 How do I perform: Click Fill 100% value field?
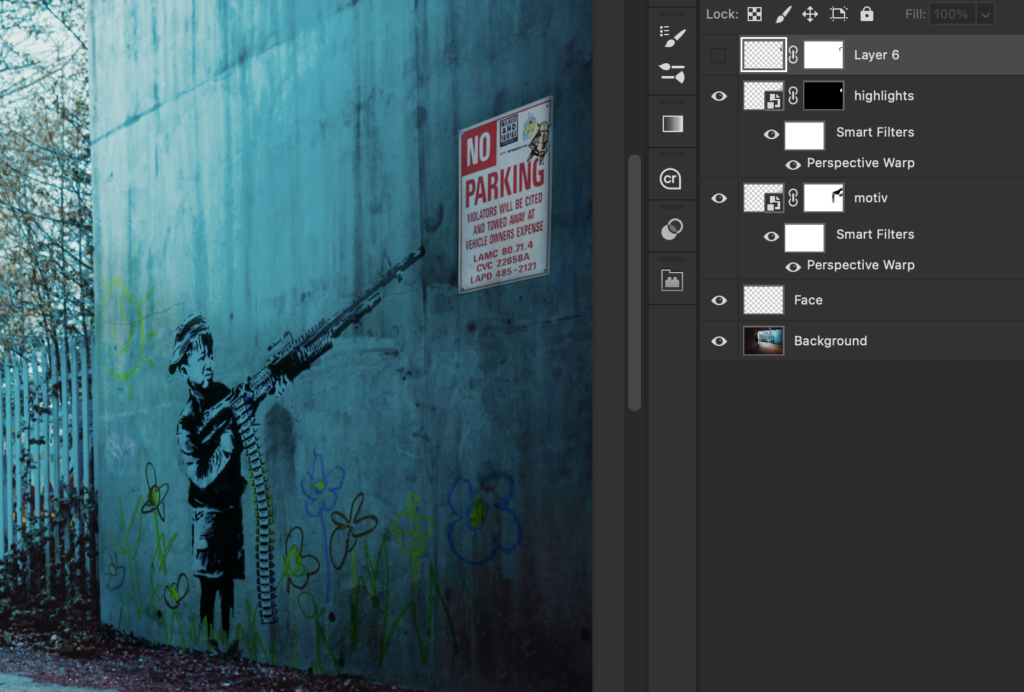(x=952, y=14)
